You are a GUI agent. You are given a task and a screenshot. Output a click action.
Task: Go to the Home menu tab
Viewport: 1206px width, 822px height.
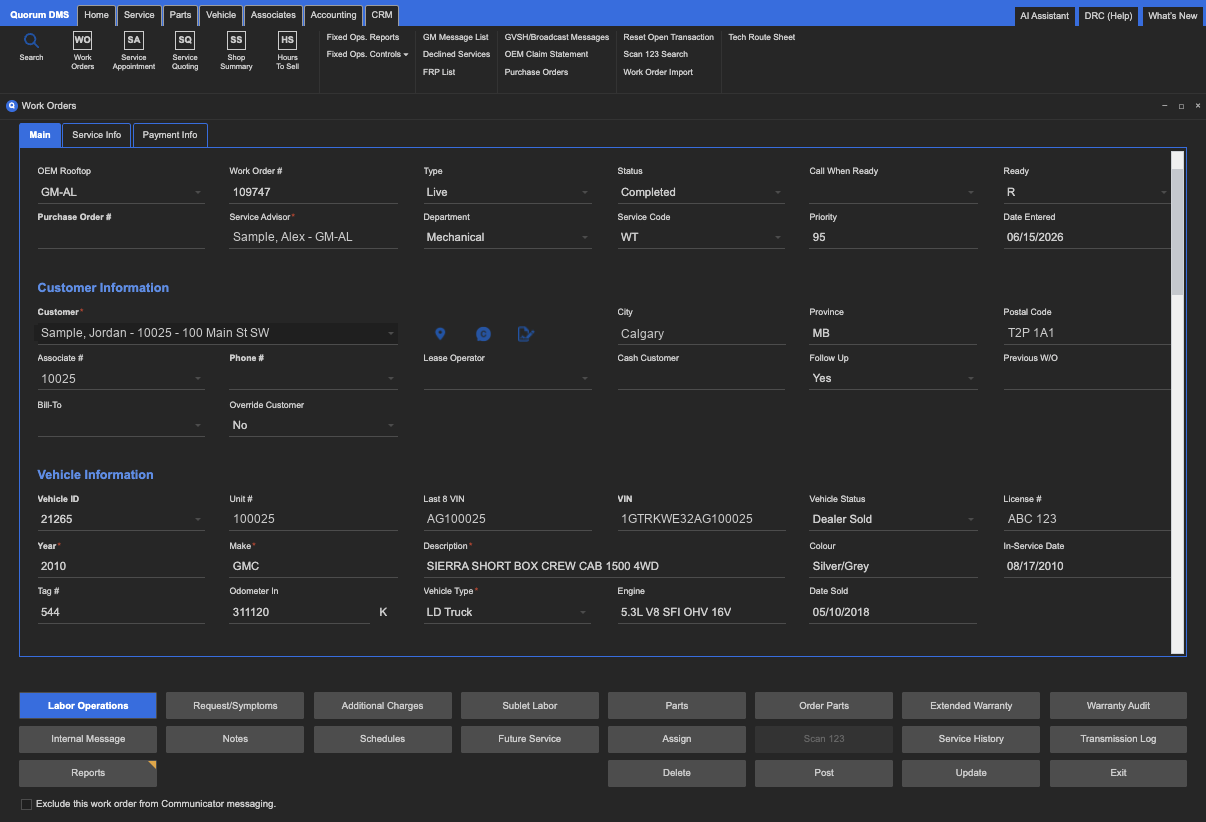coord(96,15)
